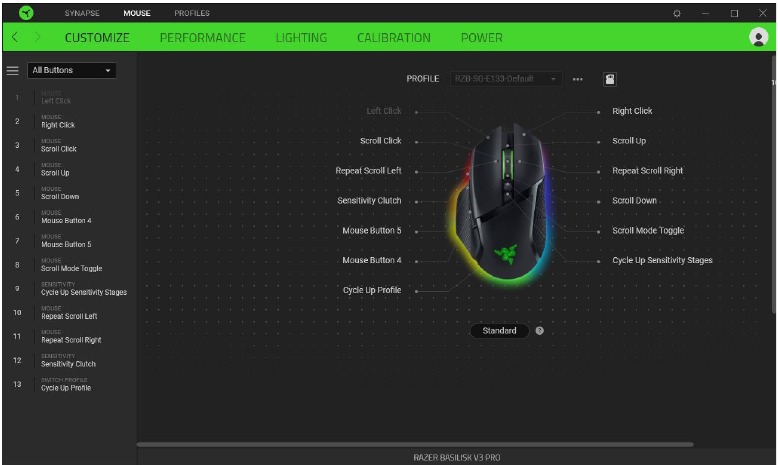Screen dimensions: 778x465
Task: Select Cycle Up Sensitivity Stages sidebar row
Action: pyautogui.click(x=69, y=288)
